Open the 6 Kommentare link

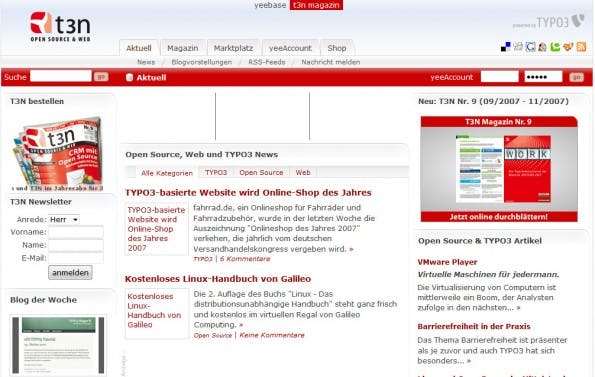(x=245, y=259)
